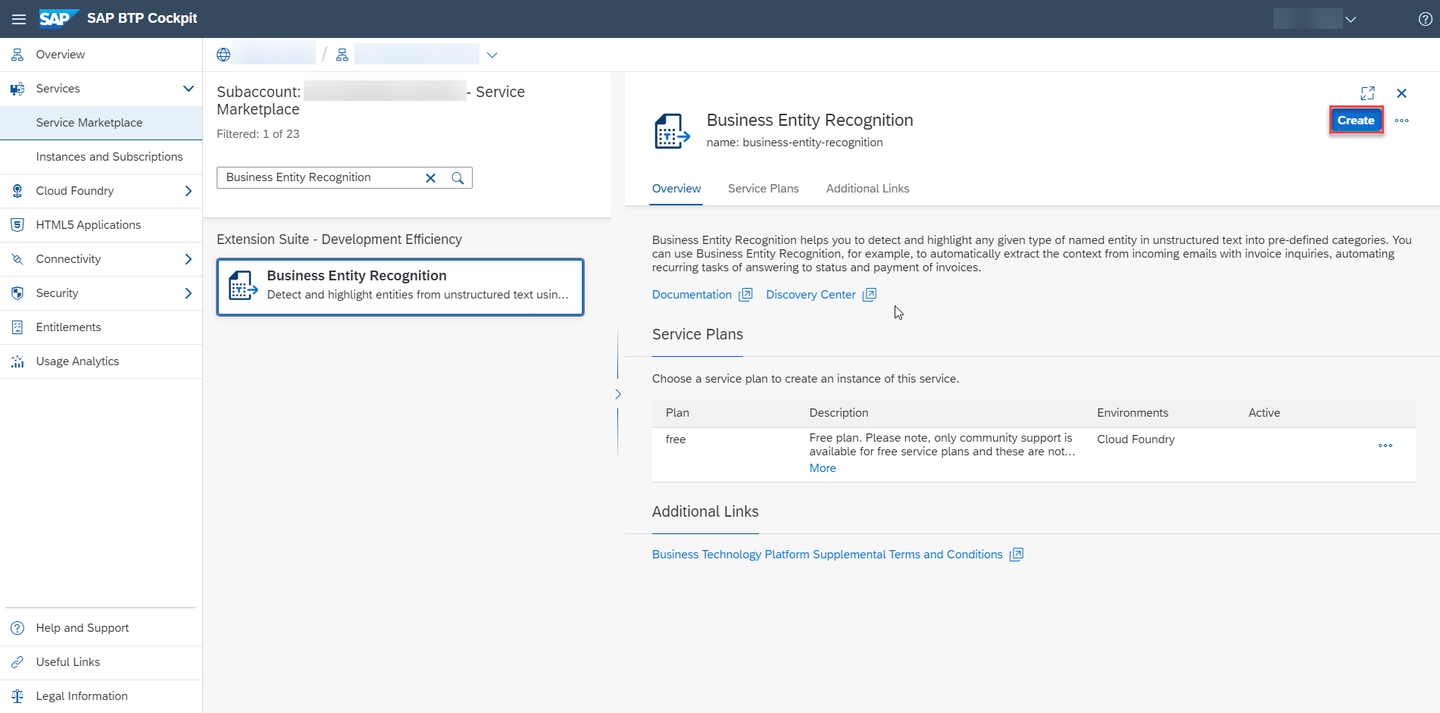Click the Useful Links chain icon
Screen dimensions: 1440x713
point(17,662)
